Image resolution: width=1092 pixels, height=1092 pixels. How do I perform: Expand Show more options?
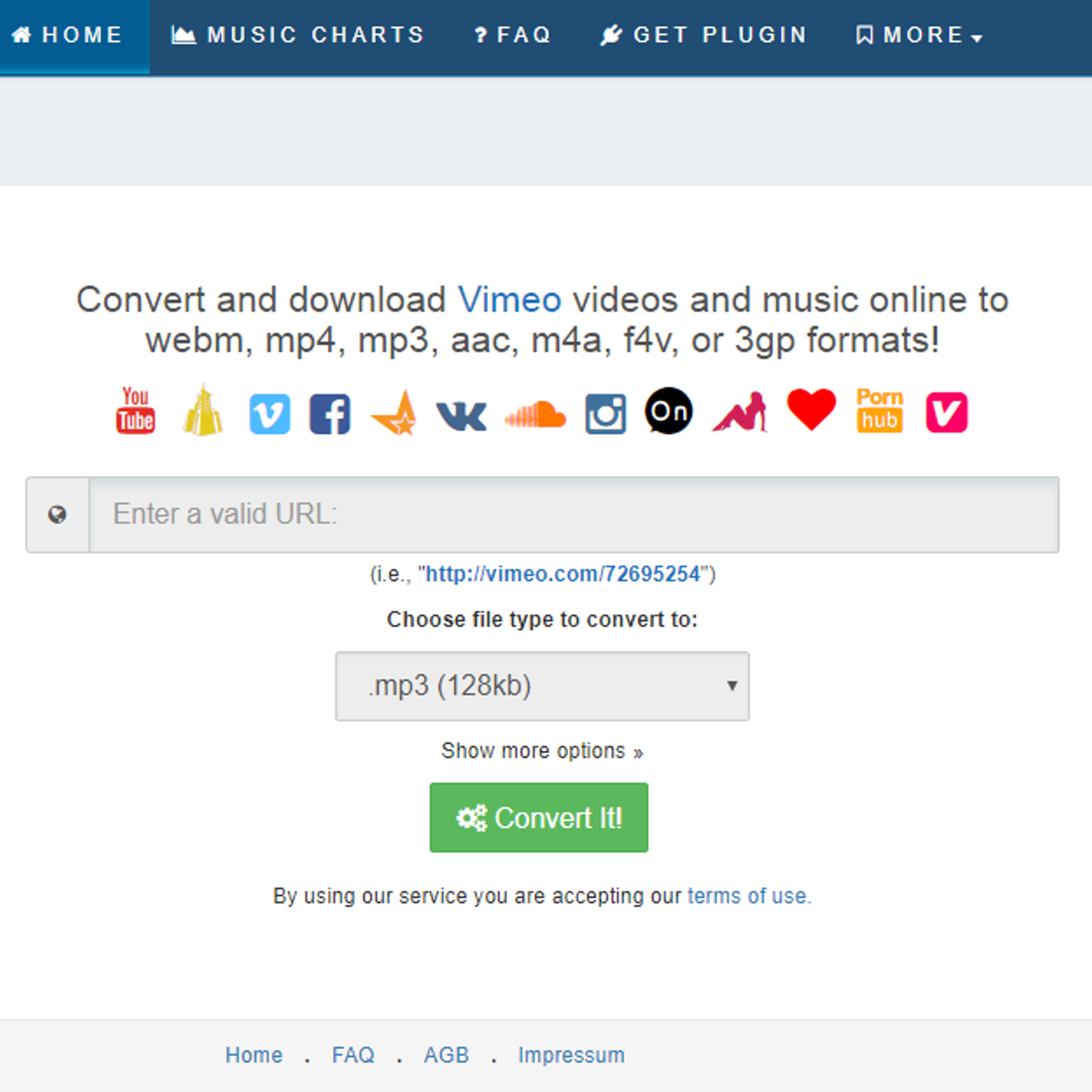[542, 751]
